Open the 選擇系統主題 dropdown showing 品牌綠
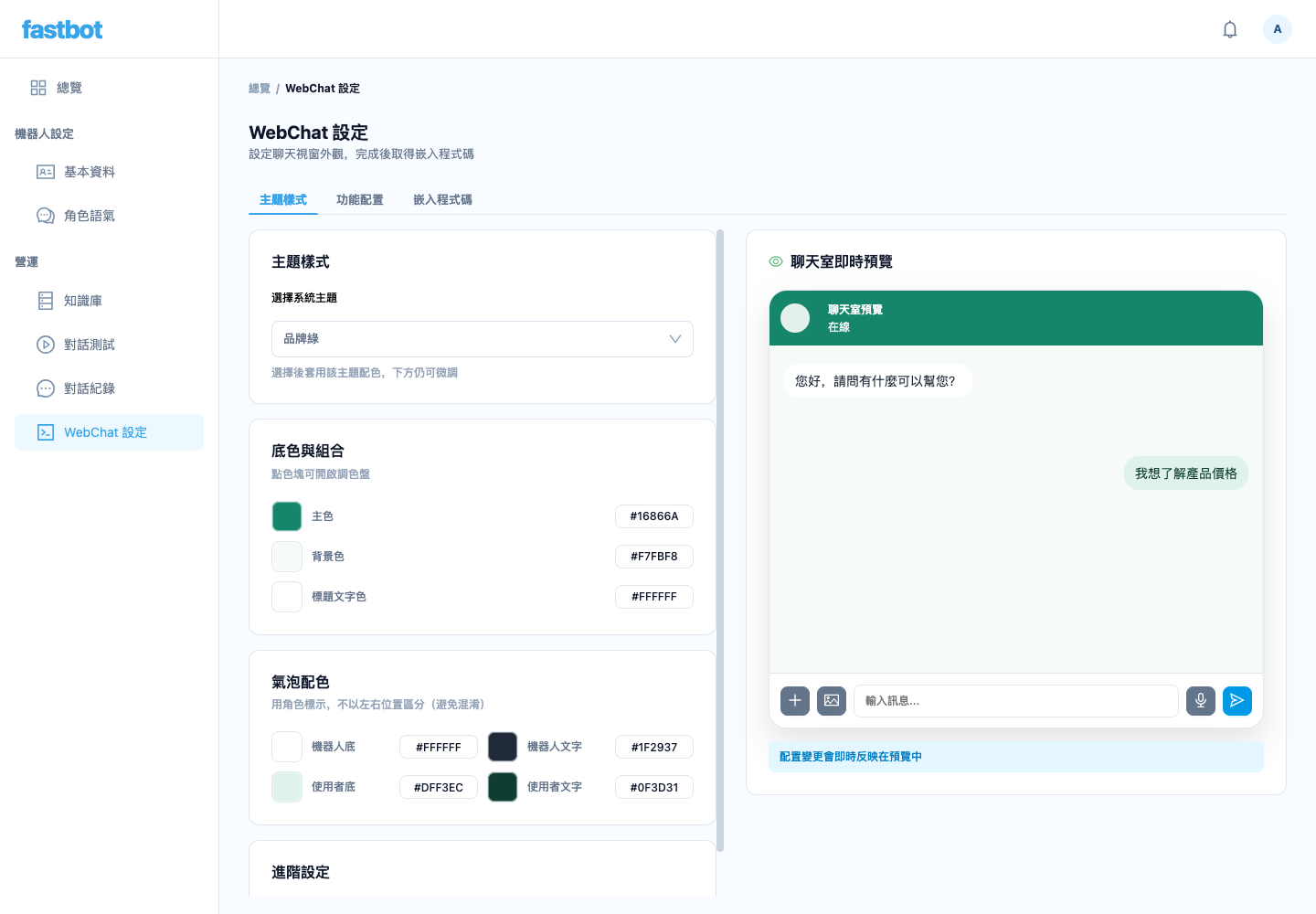 coord(483,339)
